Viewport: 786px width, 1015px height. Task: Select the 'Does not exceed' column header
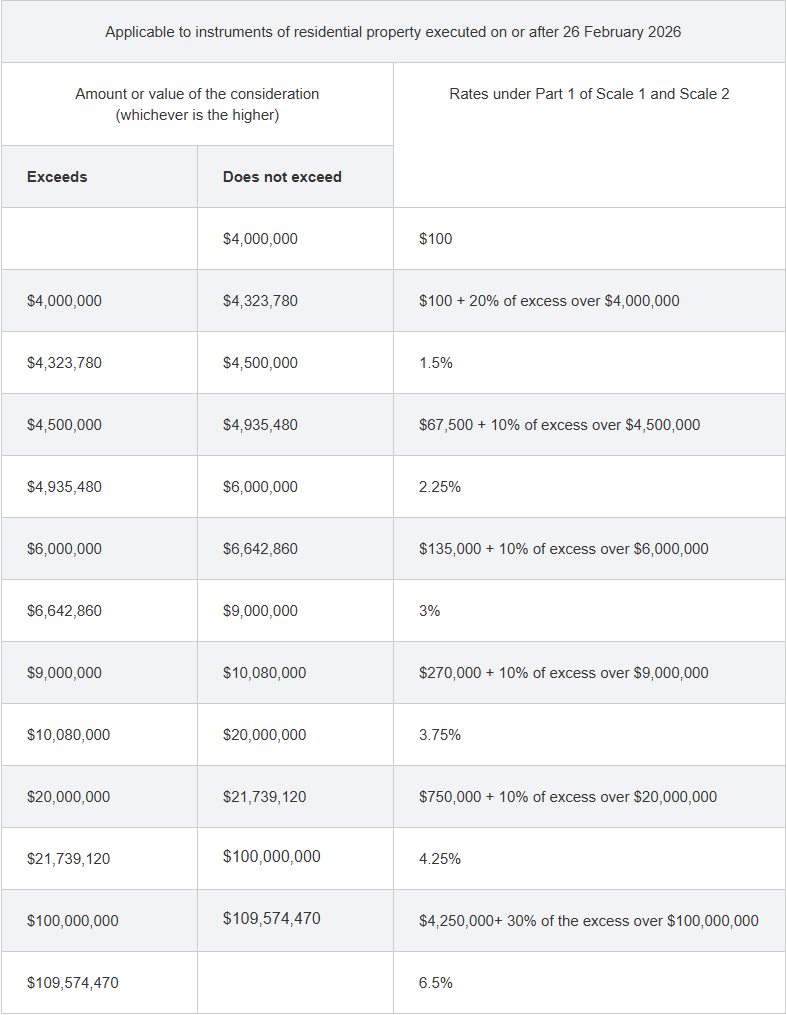coord(295,177)
